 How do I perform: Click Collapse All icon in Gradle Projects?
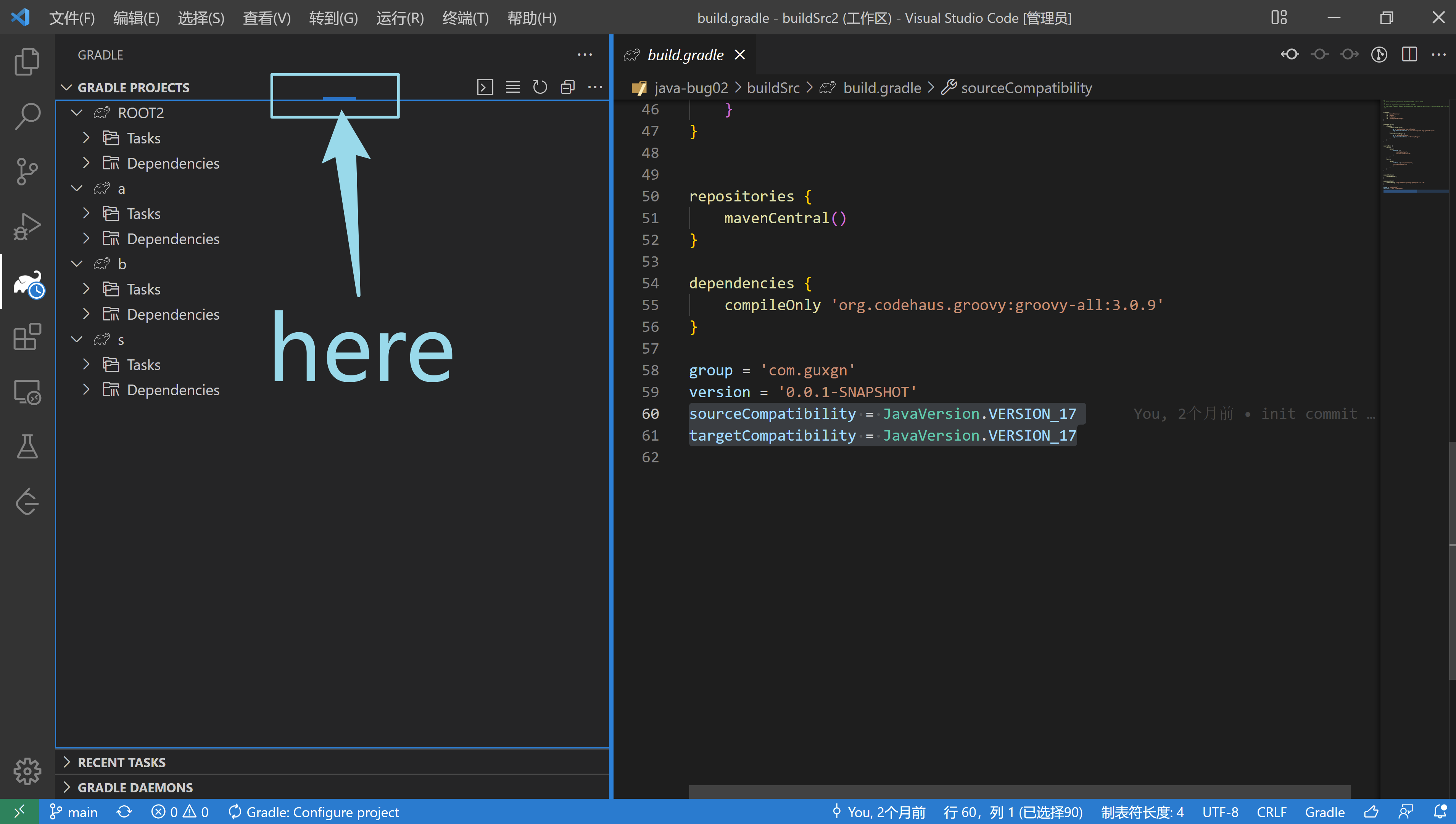(568, 87)
